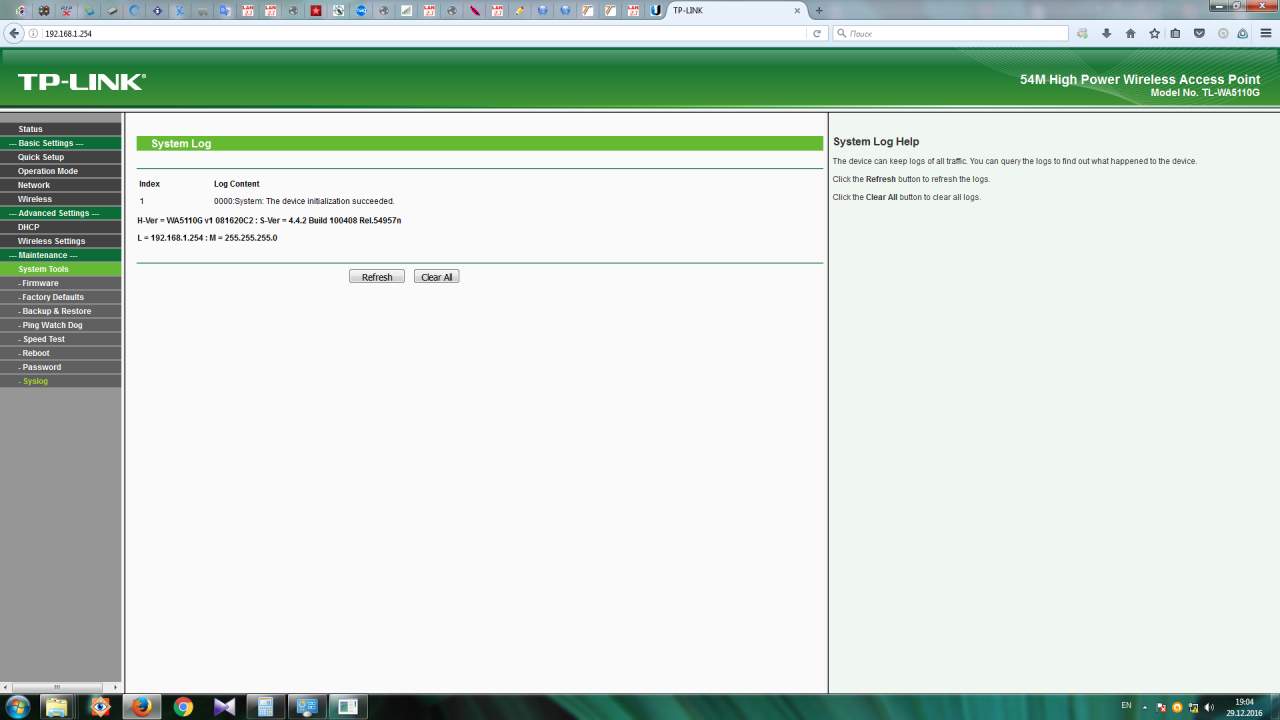The image size is (1280, 720).
Task: Click the browser search field
Action: coord(950,33)
